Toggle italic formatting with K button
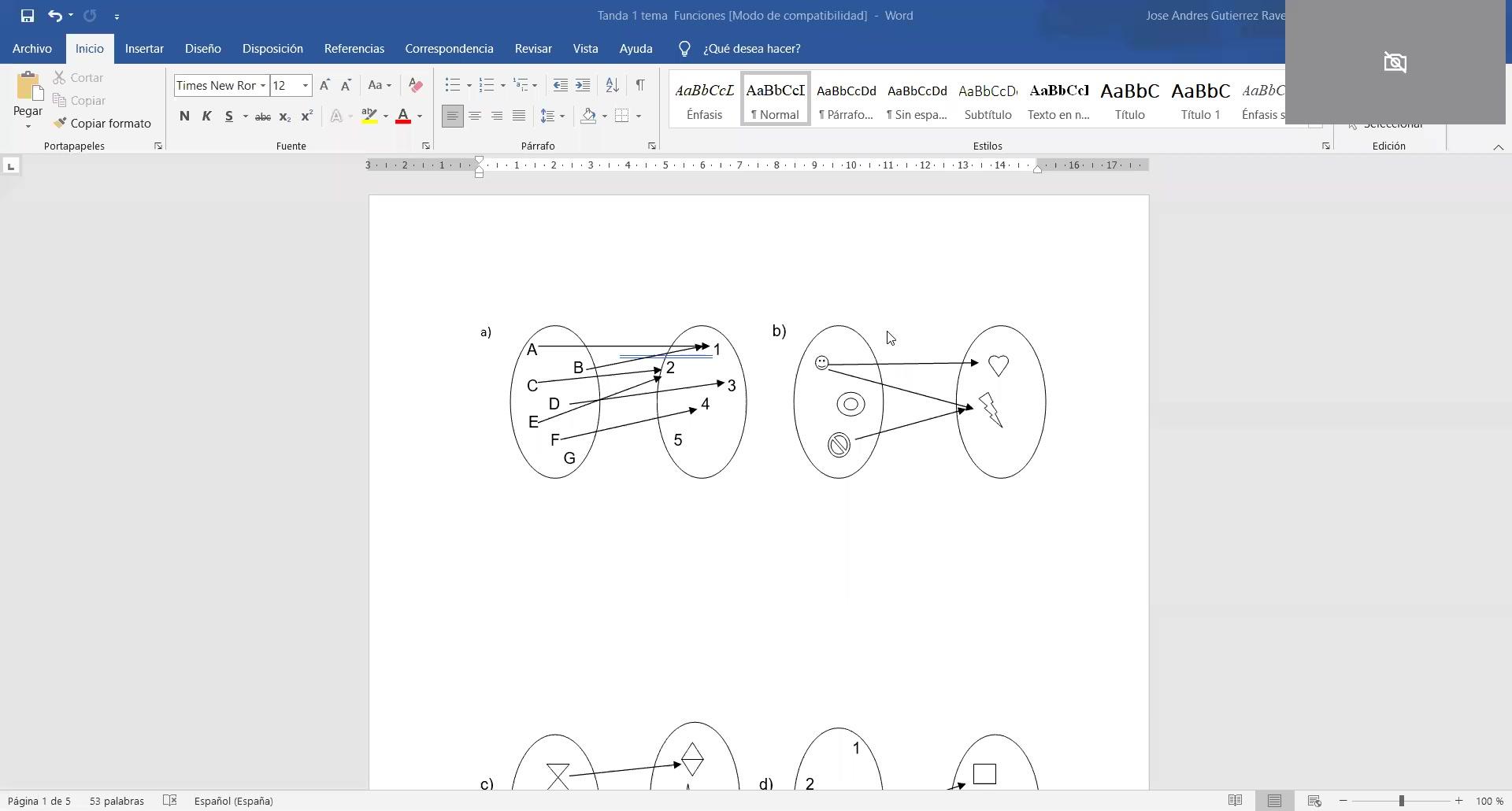Image resolution: width=1512 pixels, height=811 pixels. [206, 117]
